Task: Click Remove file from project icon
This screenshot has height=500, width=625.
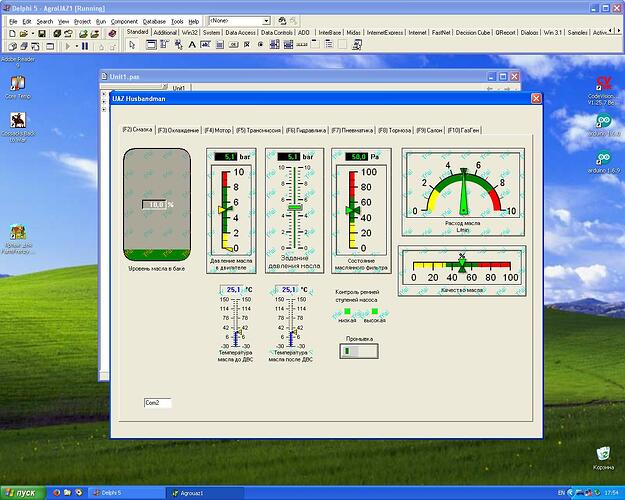Action: pos(94,34)
